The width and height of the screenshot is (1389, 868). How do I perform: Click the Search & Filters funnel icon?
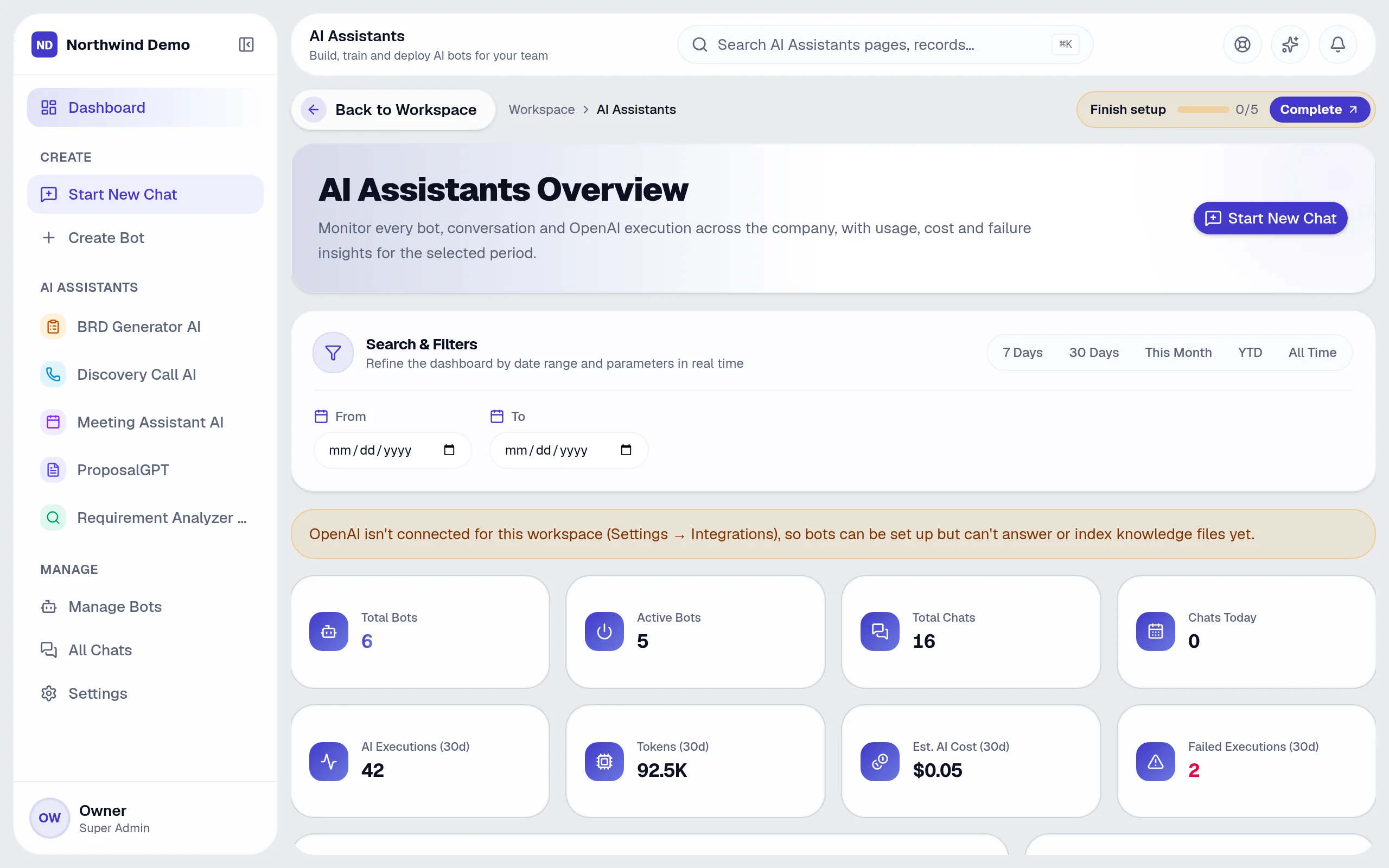click(333, 353)
